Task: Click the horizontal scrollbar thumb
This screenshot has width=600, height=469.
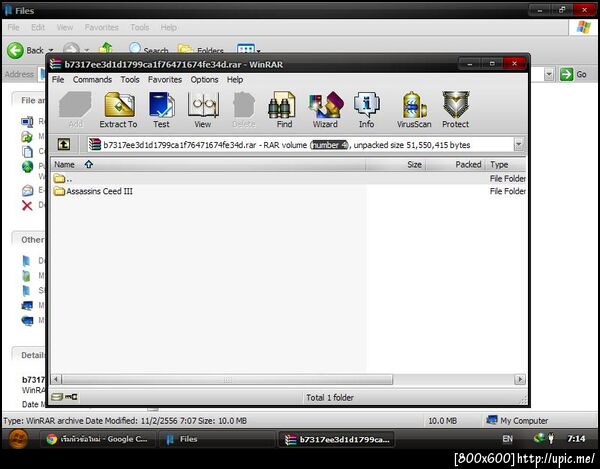Action: point(227,379)
